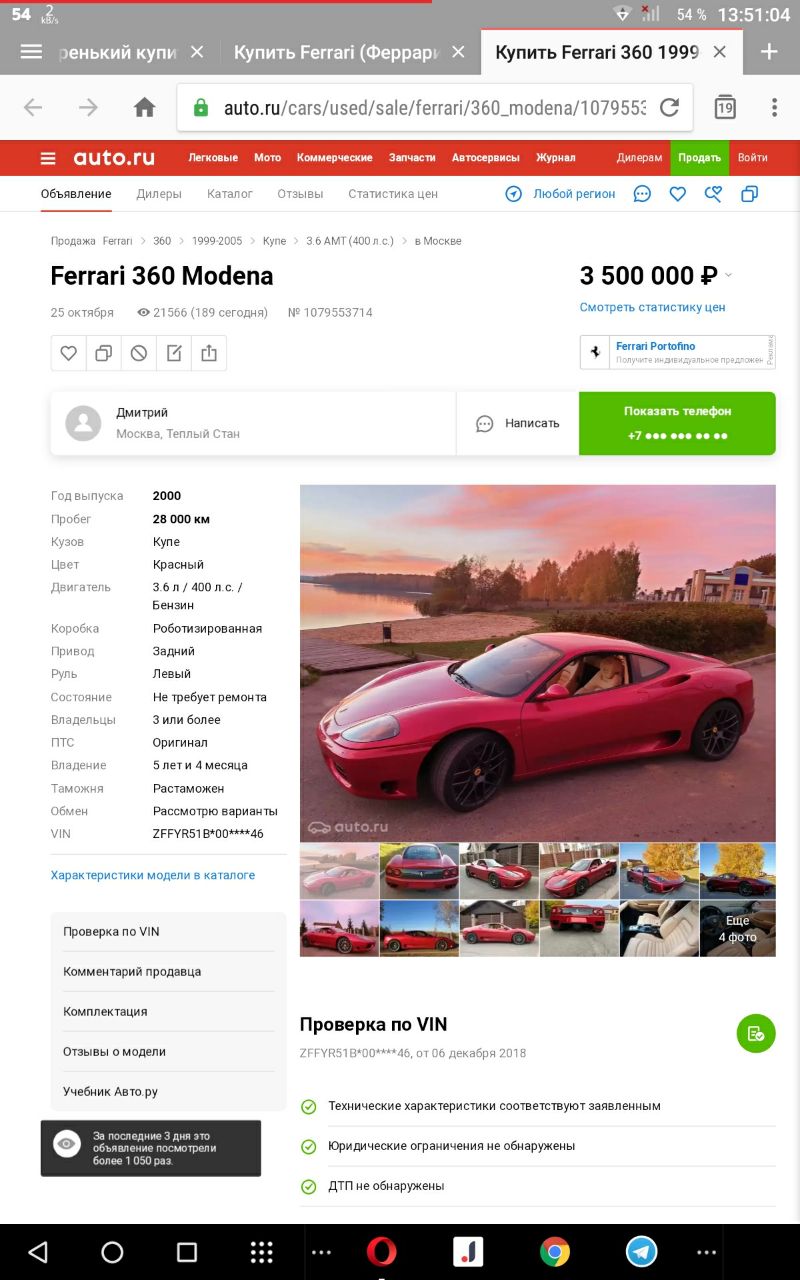This screenshot has width=800, height=1280.
Task: Open Смотреть статистику цен link
Action: coord(653,307)
